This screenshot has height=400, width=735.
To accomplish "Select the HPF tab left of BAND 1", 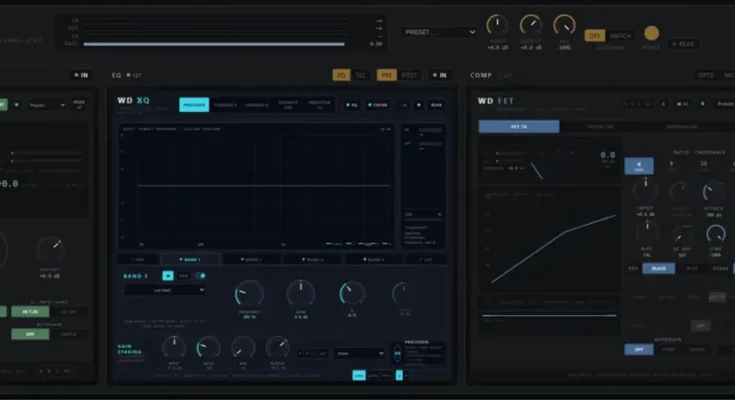I will click(x=138, y=259).
